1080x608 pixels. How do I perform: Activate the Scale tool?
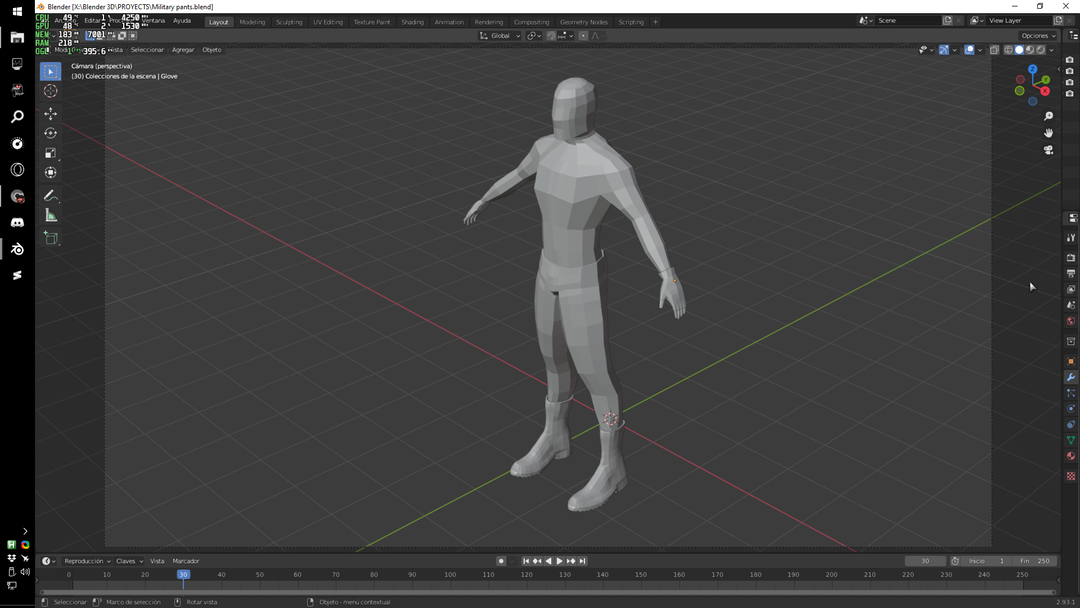50,153
